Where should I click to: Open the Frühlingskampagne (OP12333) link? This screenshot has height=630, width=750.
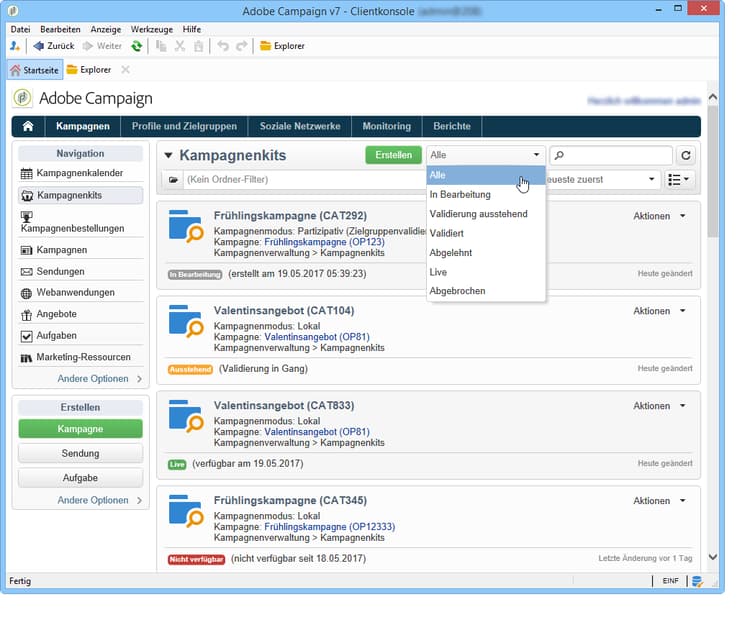[330, 527]
